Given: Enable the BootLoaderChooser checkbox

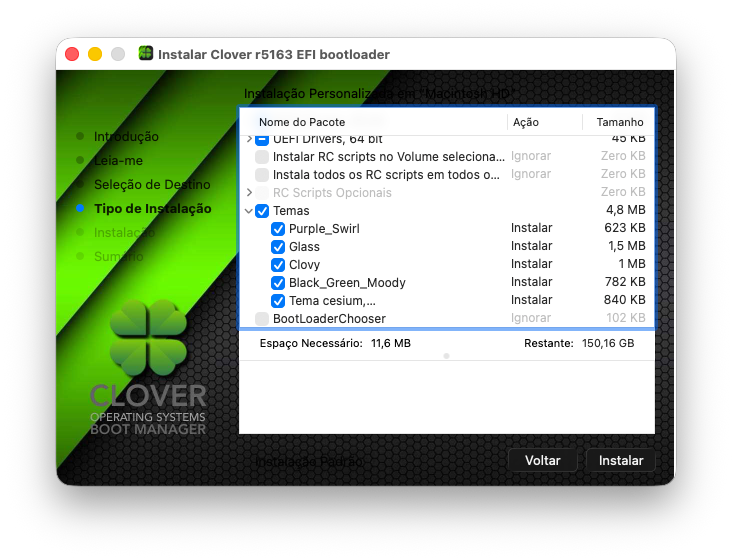Looking at the screenshot, I should [262, 319].
